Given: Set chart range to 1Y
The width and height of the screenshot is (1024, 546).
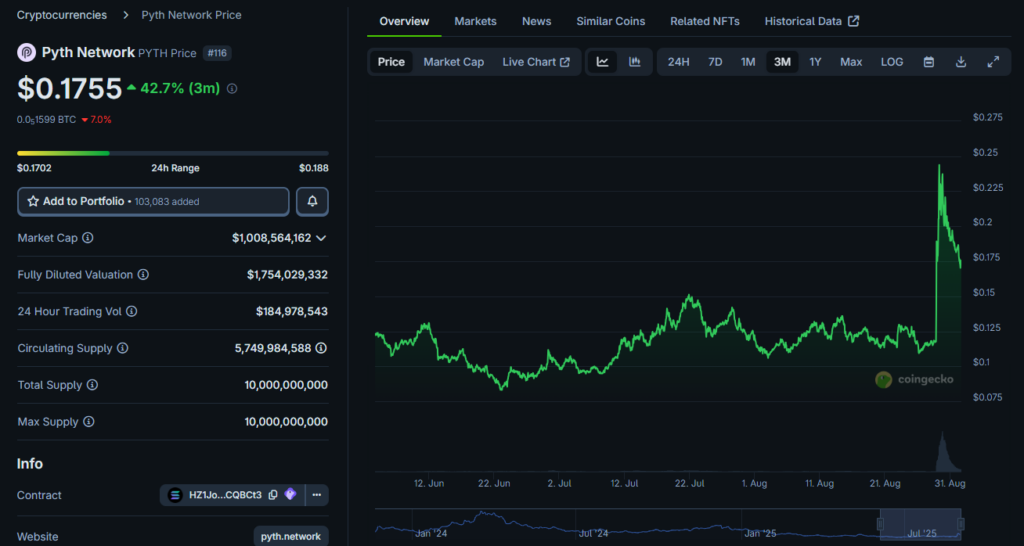Looking at the screenshot, I should click(x=815, y=62).
